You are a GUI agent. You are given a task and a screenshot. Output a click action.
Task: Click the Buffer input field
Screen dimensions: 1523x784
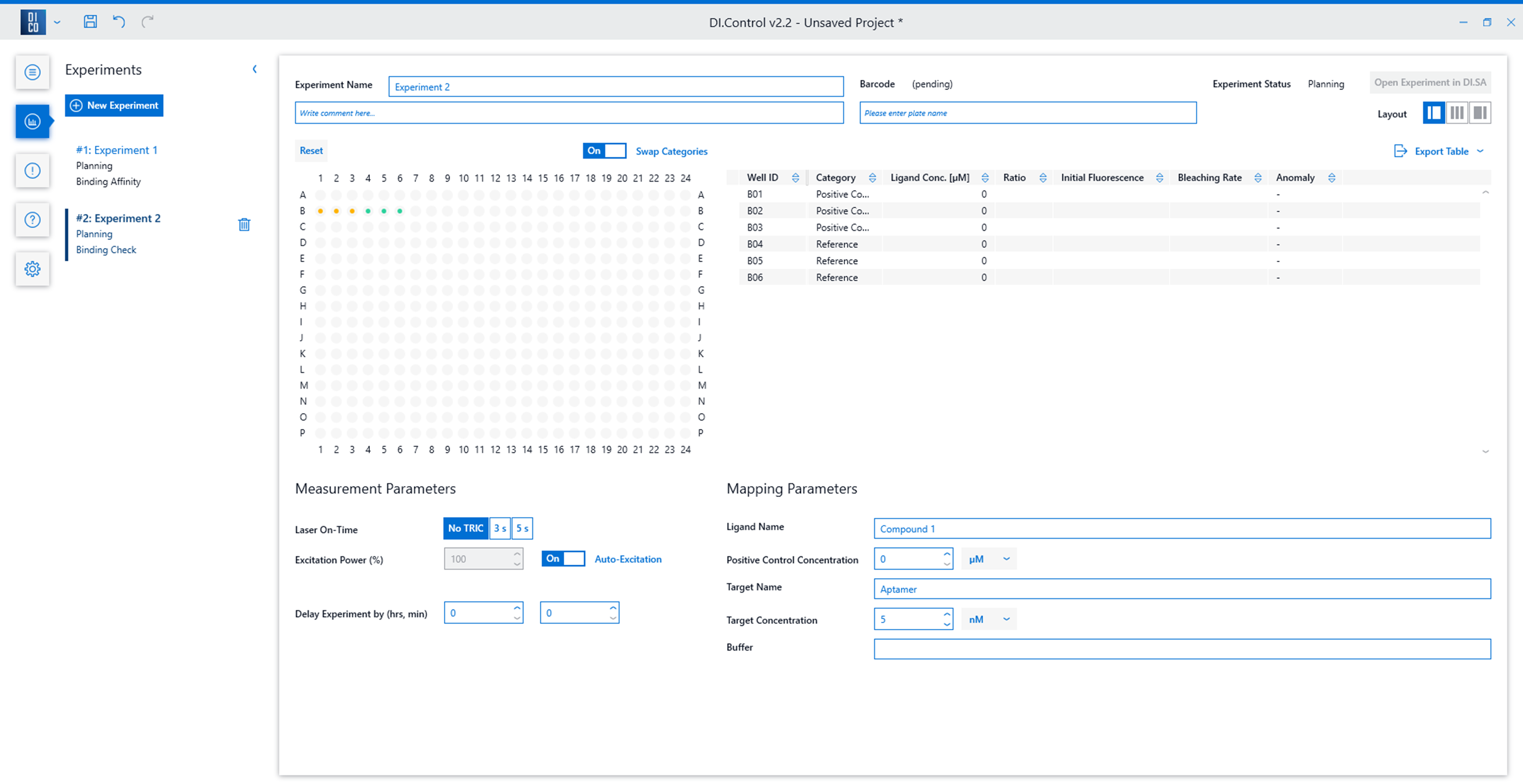pos(1182,649)
